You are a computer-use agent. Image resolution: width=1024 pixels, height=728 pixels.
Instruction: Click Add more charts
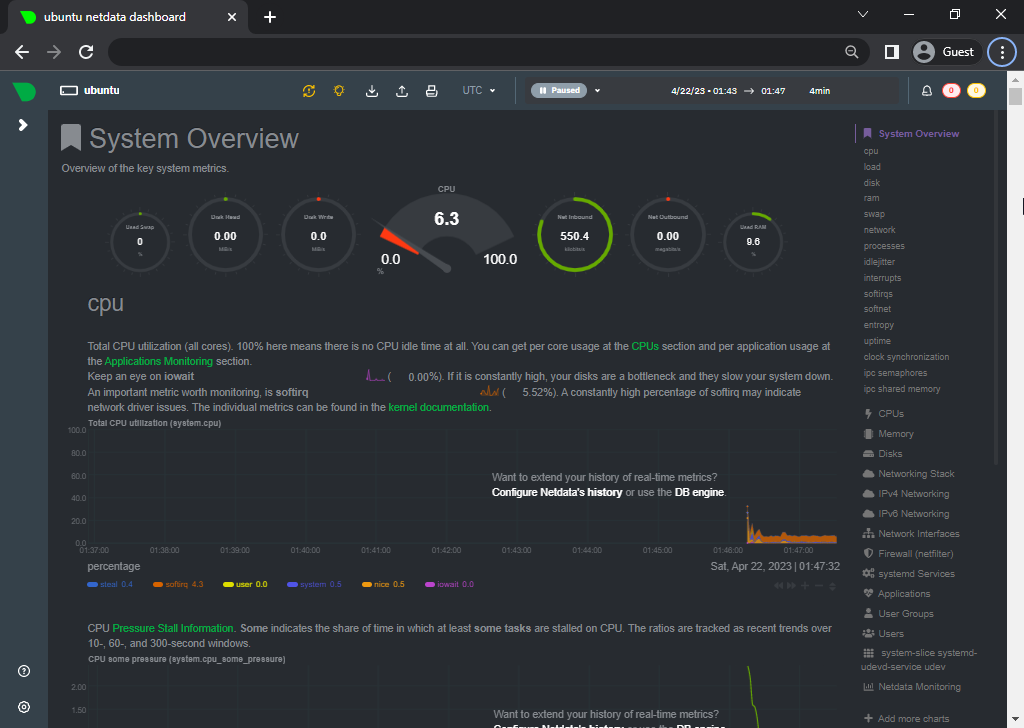click(906, 719)
